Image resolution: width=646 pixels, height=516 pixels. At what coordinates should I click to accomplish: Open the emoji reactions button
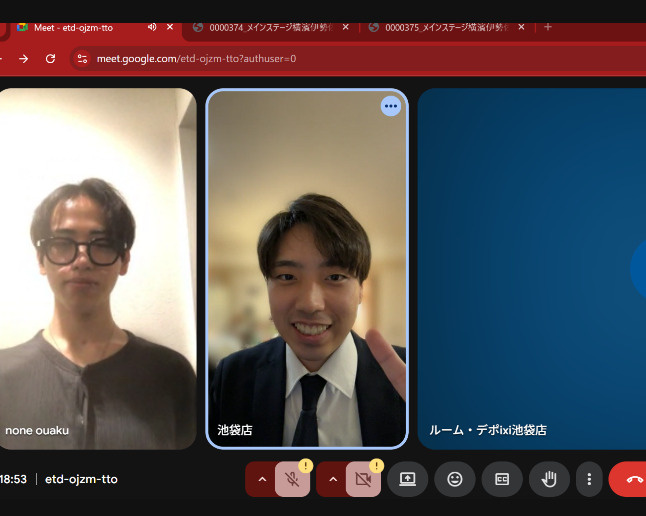click(455, 479)
